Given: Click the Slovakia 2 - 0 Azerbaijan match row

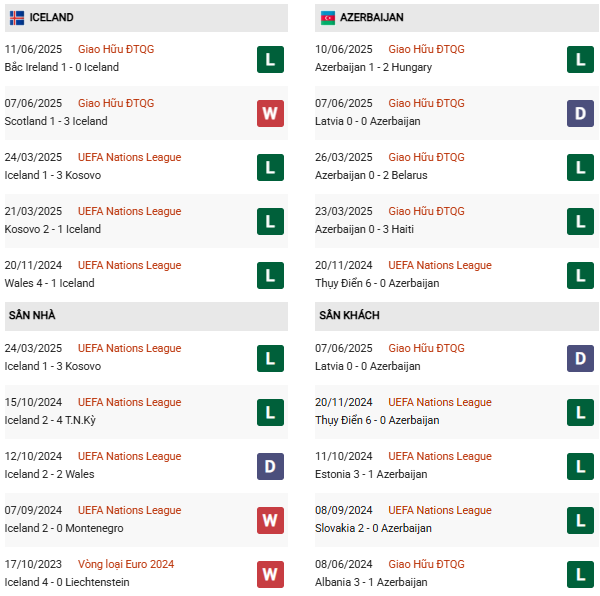Looking at the screenshot, I should [374, 528].
